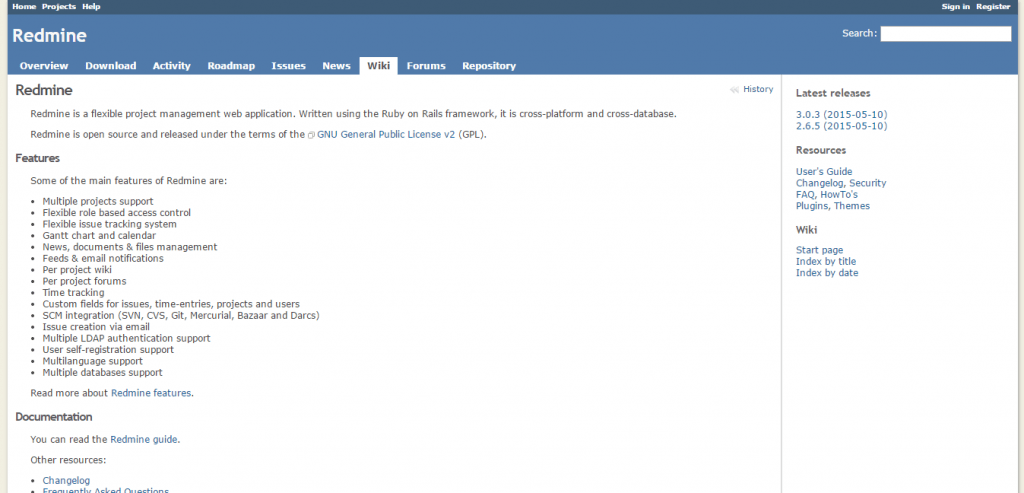Open the GNU General Public License v2 link
The height and width of the screenshot is (493, 1024).
click(386, 135)
